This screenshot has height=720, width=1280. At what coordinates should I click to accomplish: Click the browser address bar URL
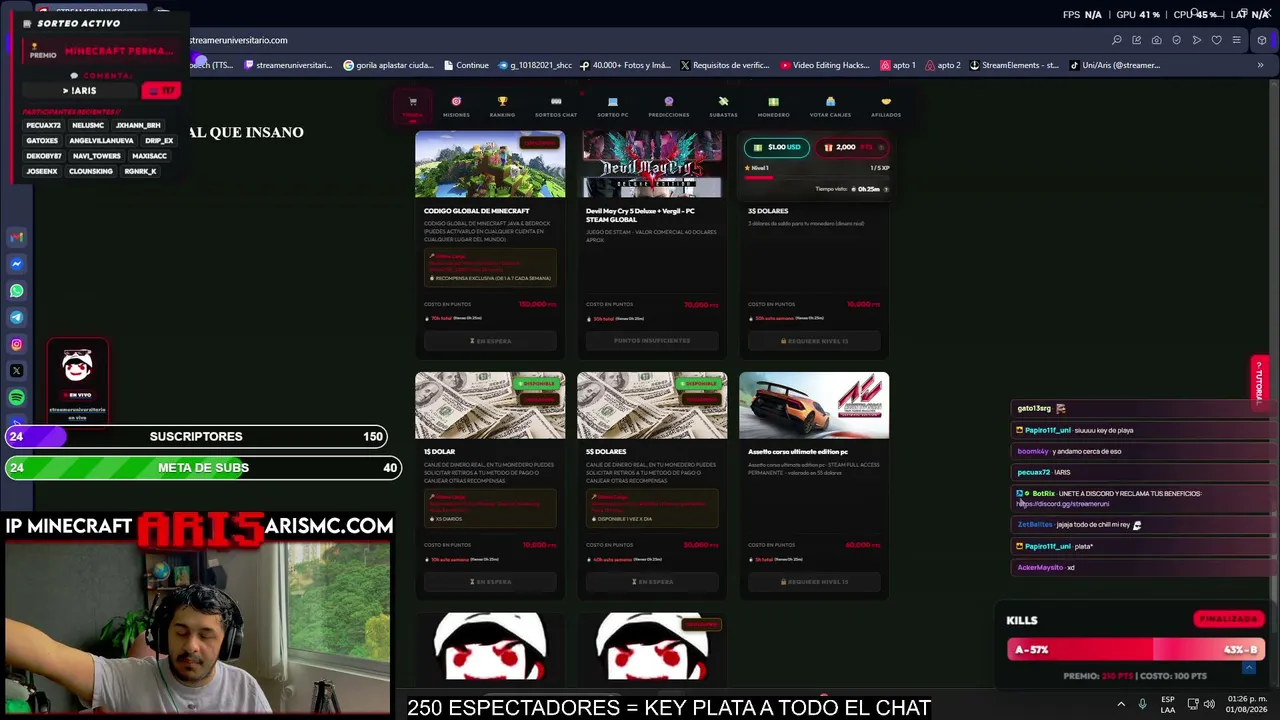(238, 40)
